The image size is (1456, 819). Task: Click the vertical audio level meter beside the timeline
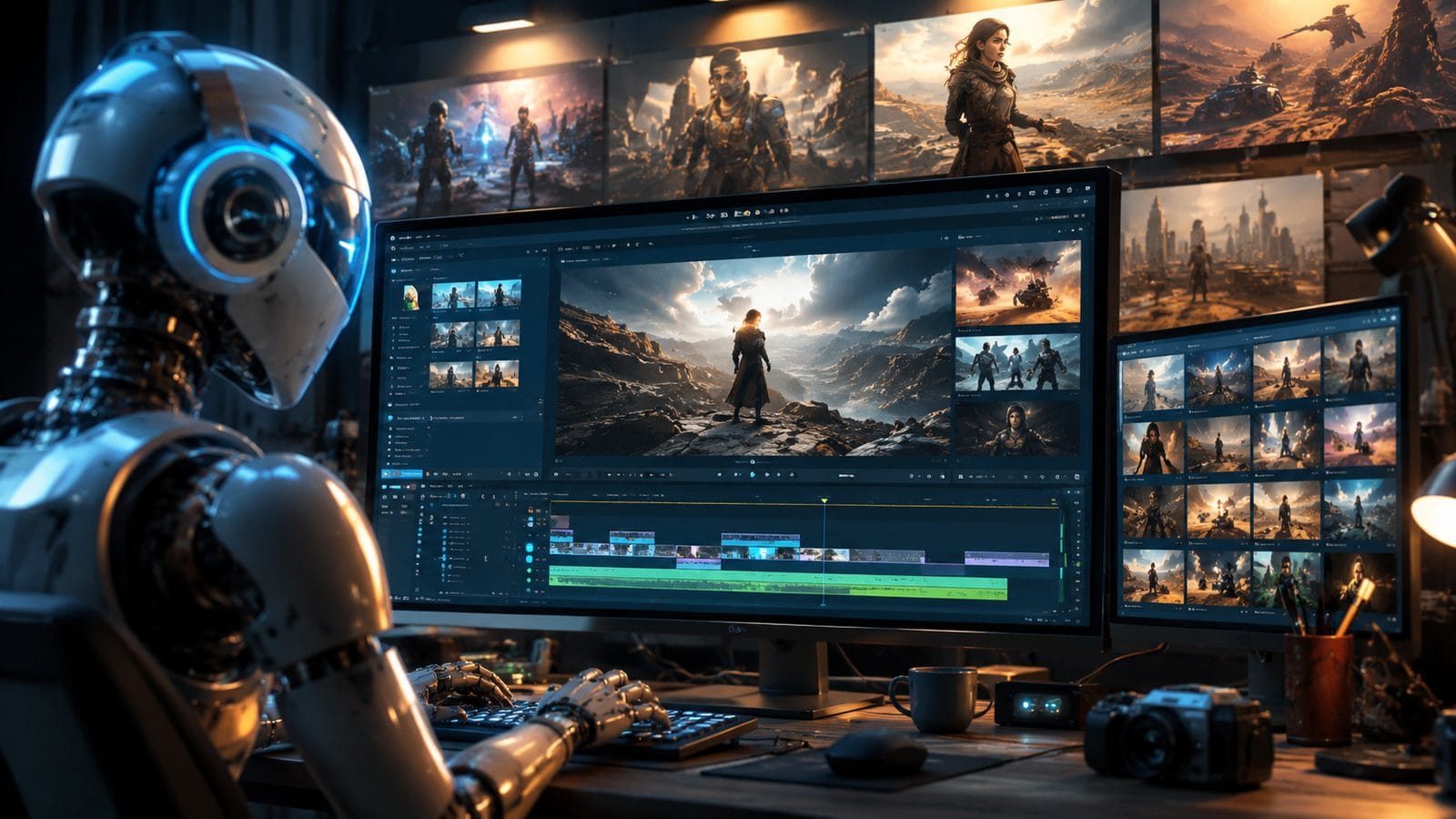(x=1061, y=553)
